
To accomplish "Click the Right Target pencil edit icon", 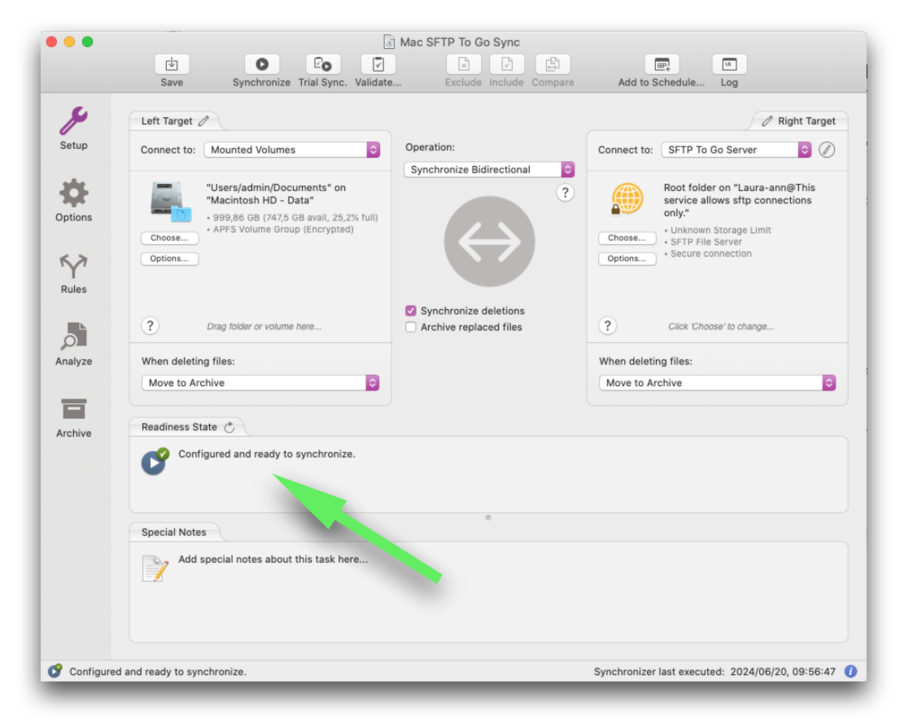I will point(767,121).
